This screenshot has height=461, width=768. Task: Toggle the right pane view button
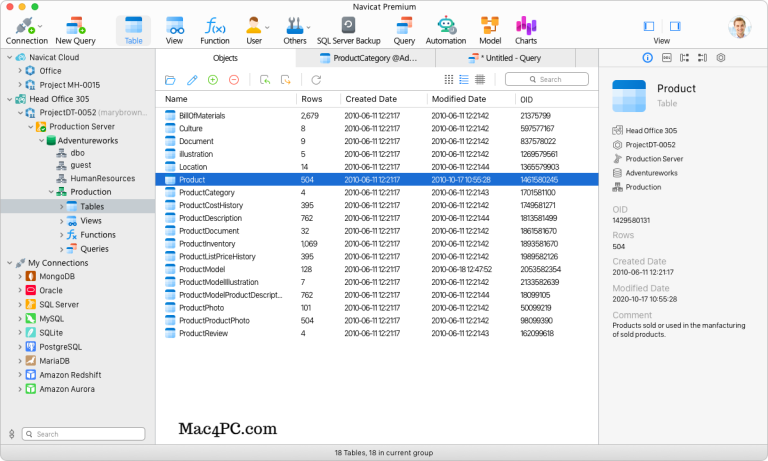[675, 26]
